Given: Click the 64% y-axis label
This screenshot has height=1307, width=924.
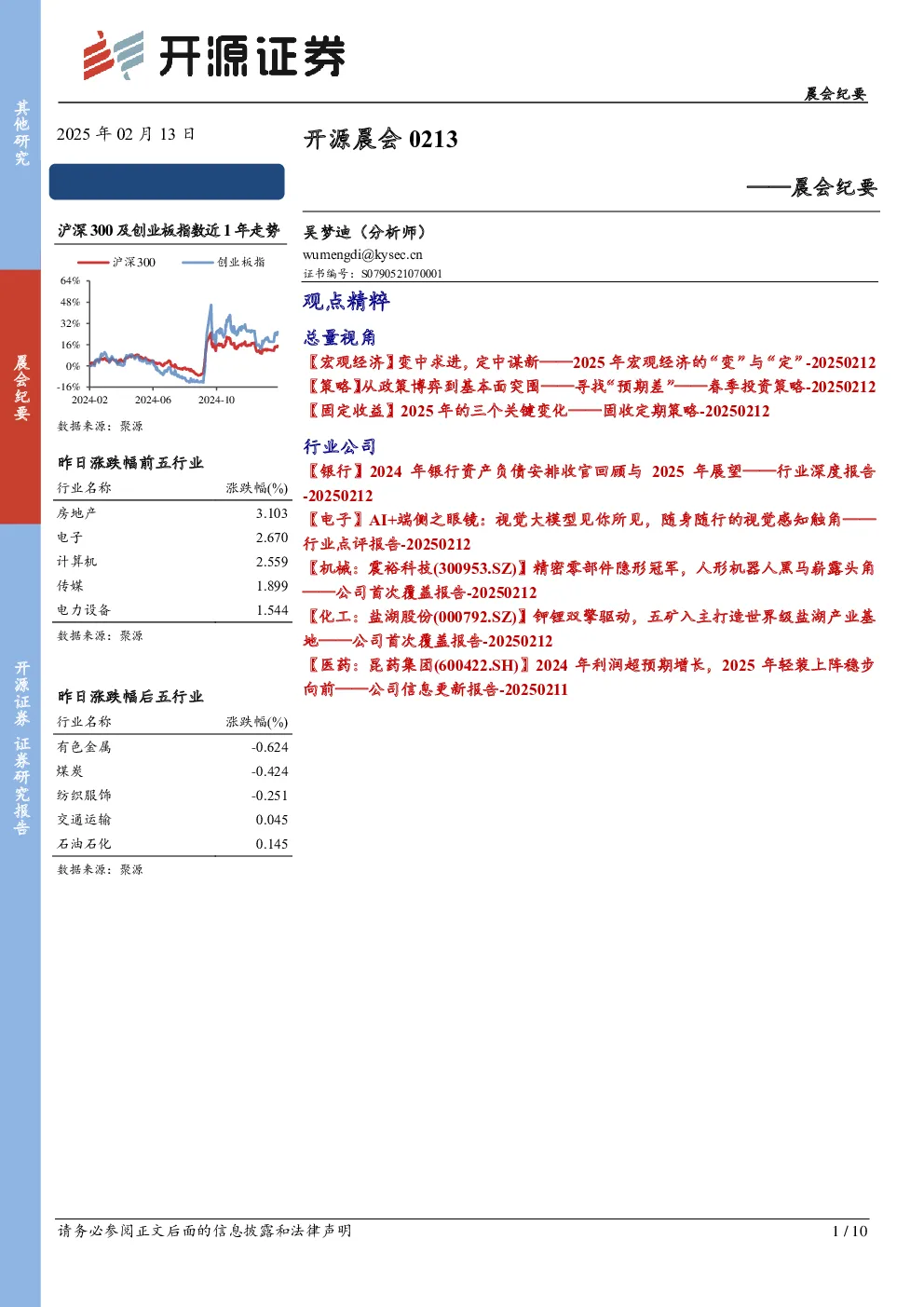Looking at the screenshot, I should point(70,280).
